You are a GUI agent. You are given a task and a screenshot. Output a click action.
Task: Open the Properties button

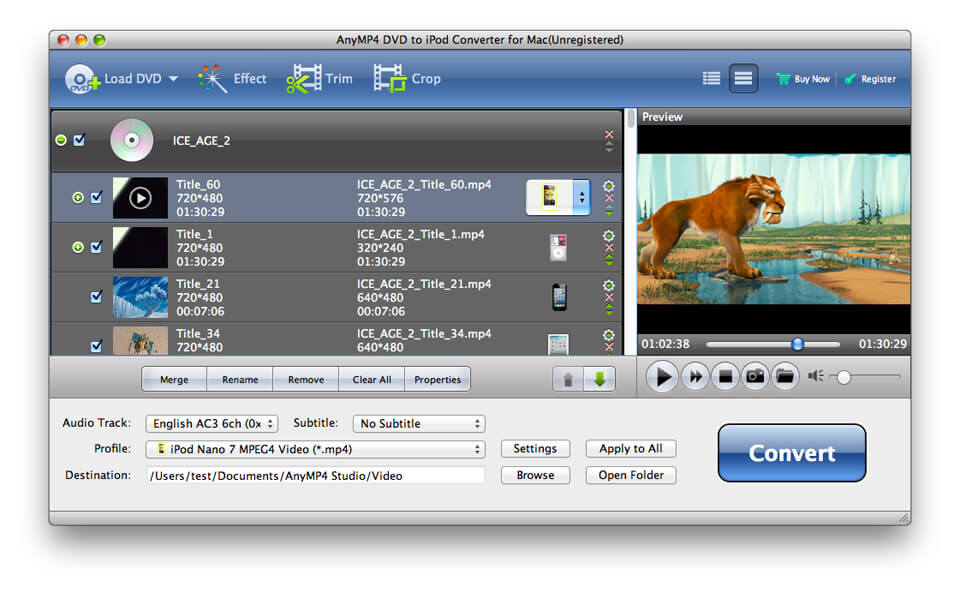point(437,379)
